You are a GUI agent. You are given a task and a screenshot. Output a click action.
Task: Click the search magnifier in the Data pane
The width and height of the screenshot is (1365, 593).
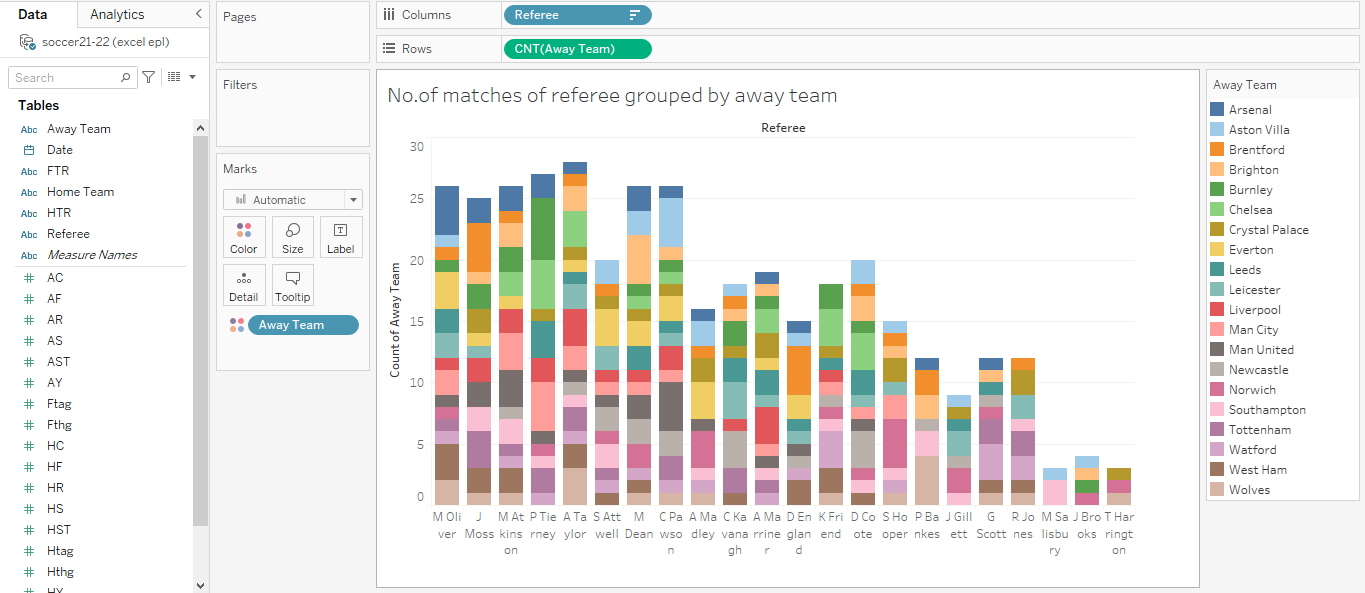tap(124, 77)
